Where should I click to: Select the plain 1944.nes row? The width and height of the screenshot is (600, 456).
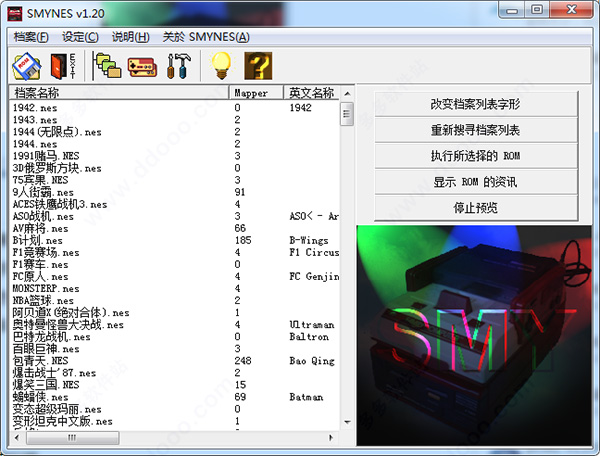35,144
